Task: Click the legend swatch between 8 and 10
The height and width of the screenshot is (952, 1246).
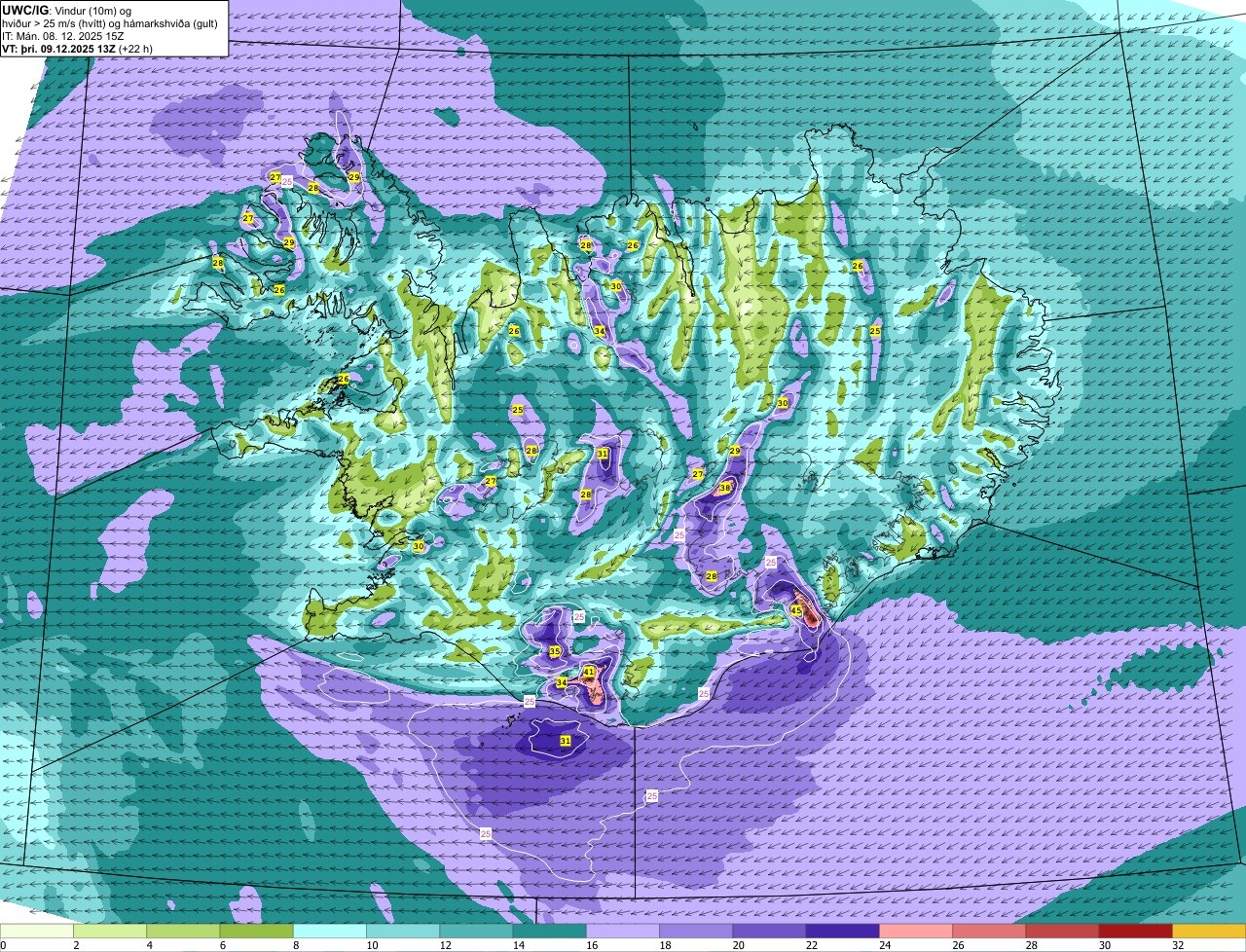Action: (330, 932)
